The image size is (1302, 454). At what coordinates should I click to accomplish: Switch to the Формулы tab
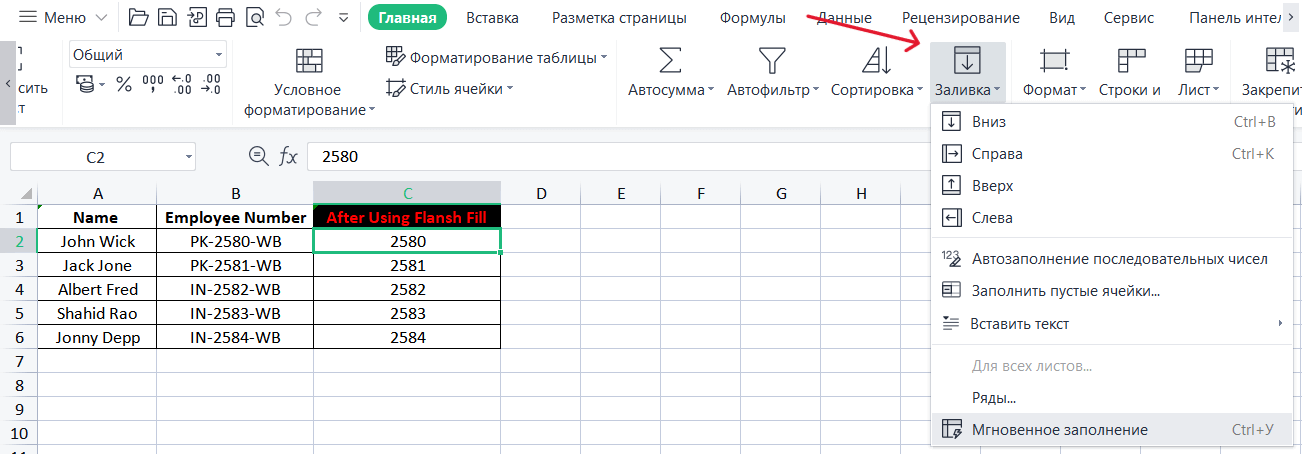[x=753, y=18]
